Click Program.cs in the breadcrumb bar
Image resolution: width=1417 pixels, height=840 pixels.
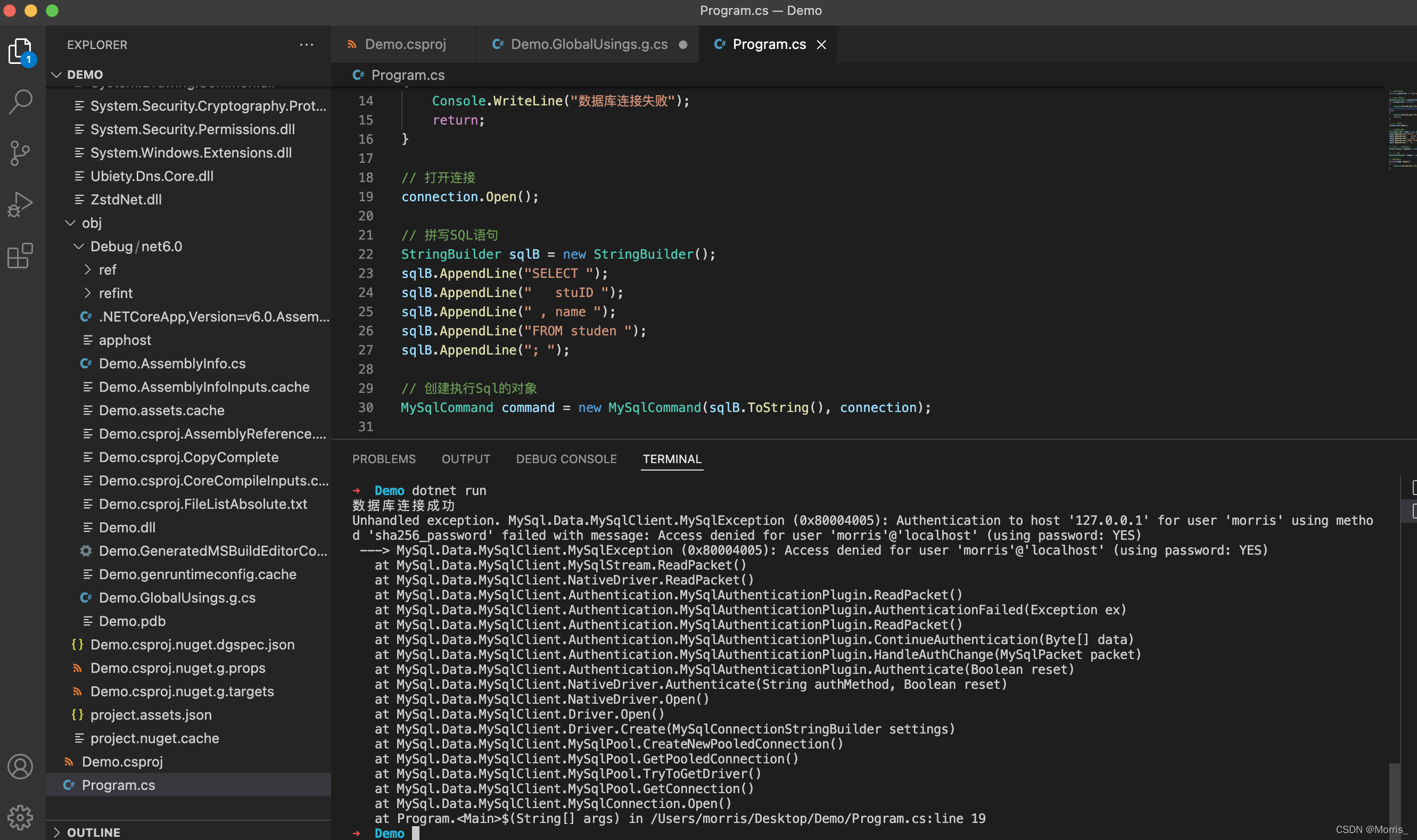pos(407,75)
